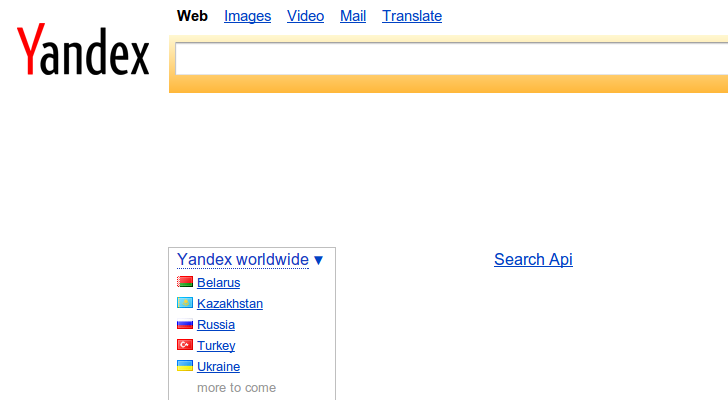Image resolution: width=728 pixels, height=400 pixels.
Task: Switch to the Images tab
Action: (x=247, y=16)
